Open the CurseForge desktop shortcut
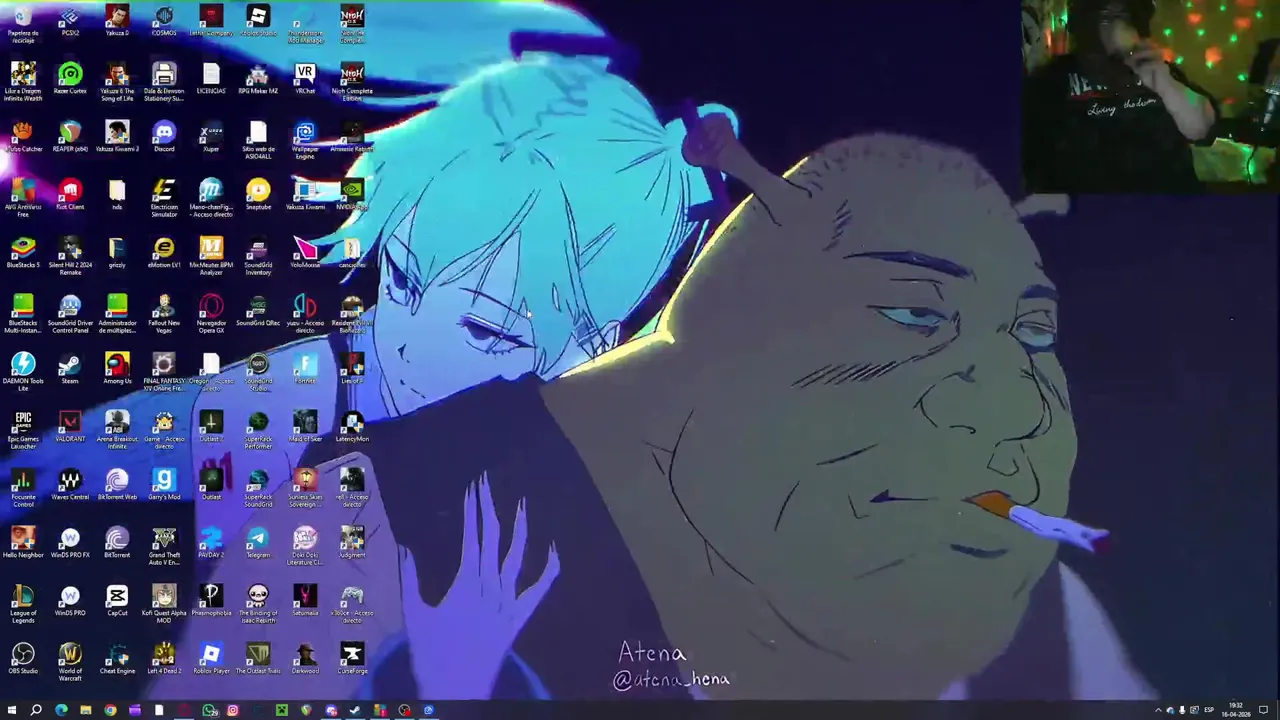This screenshot has width=1280, height=720. pyautogui.click(x=352, y=660)
